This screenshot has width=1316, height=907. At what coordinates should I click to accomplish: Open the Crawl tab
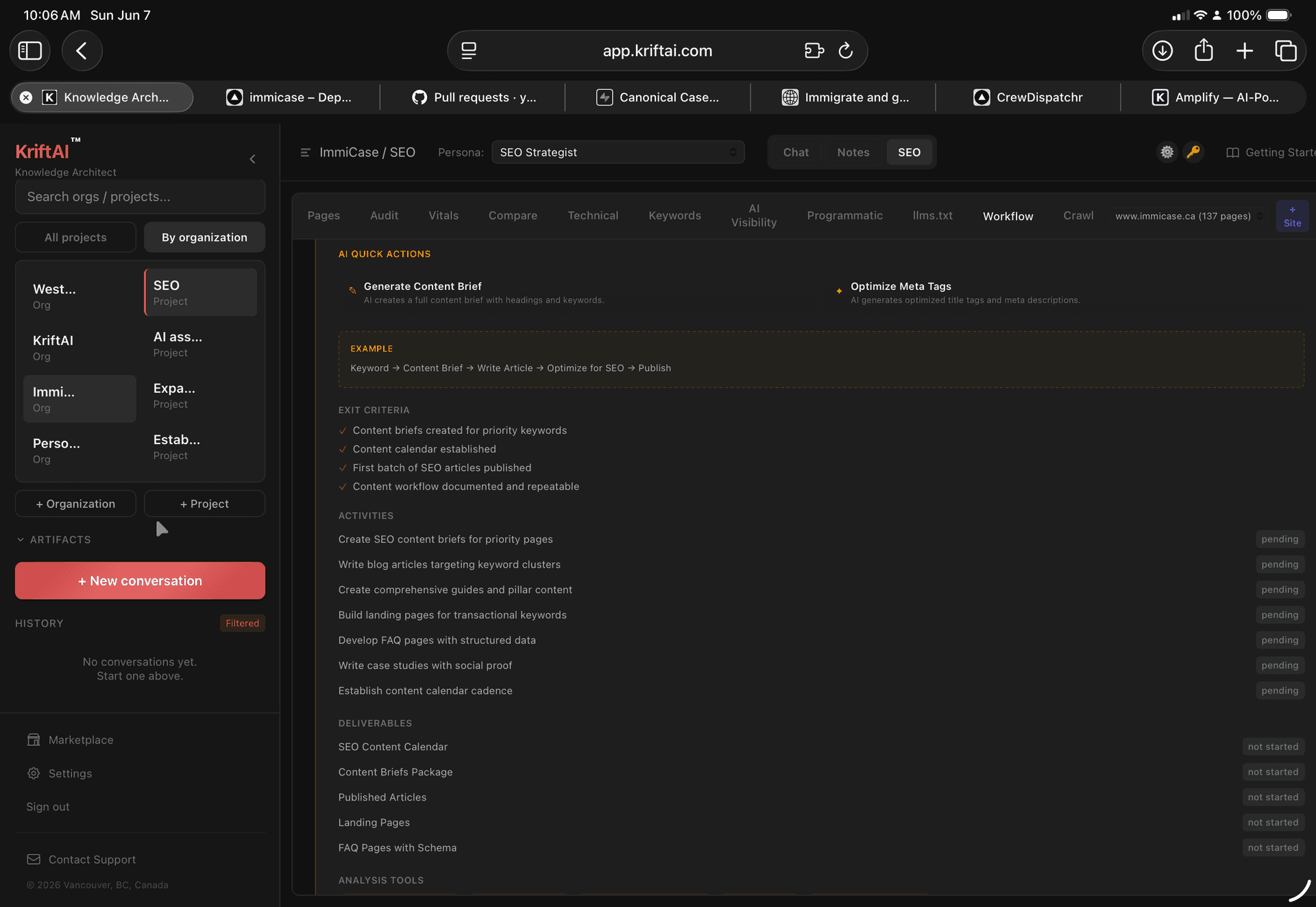pyautogui.click(x=1078, y=215)
